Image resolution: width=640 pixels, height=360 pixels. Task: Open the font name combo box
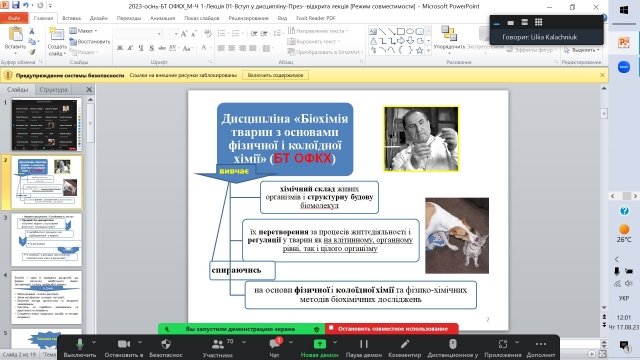(138, 33)
